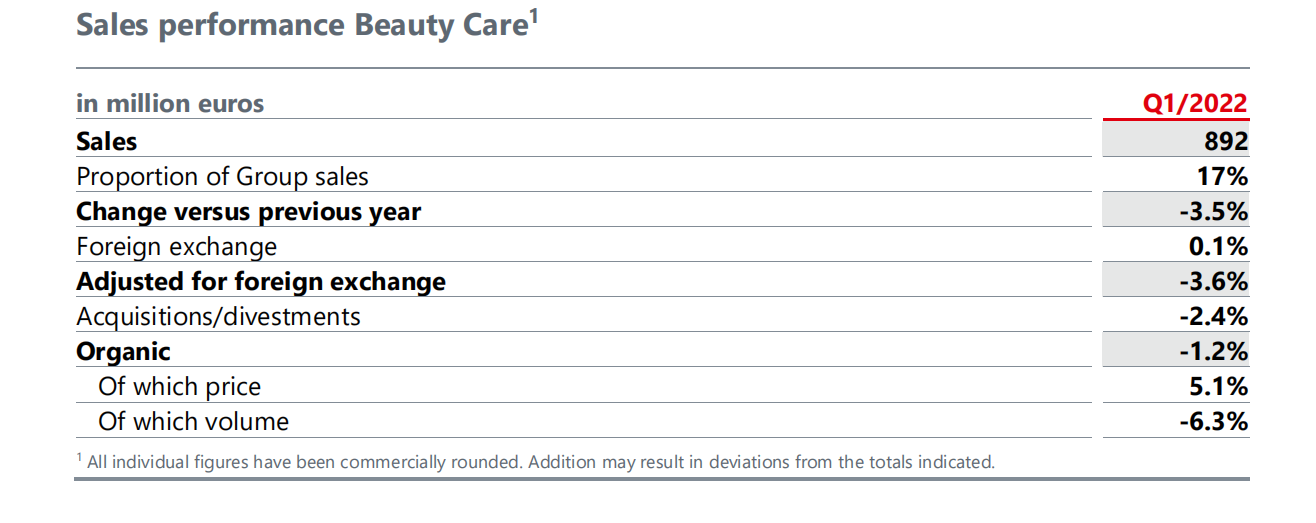Click the -3.6% adjusted value

(1213, 282)
